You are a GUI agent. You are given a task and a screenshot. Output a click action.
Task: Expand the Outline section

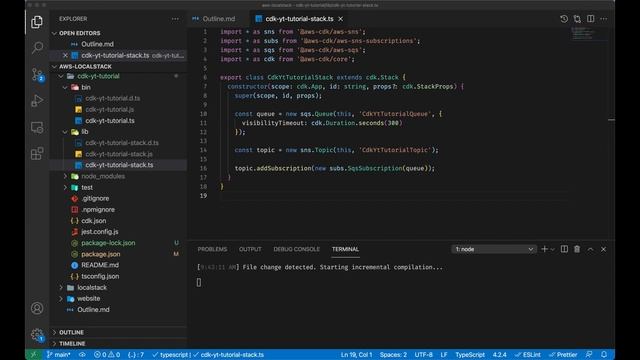click(x=71, y=332)
